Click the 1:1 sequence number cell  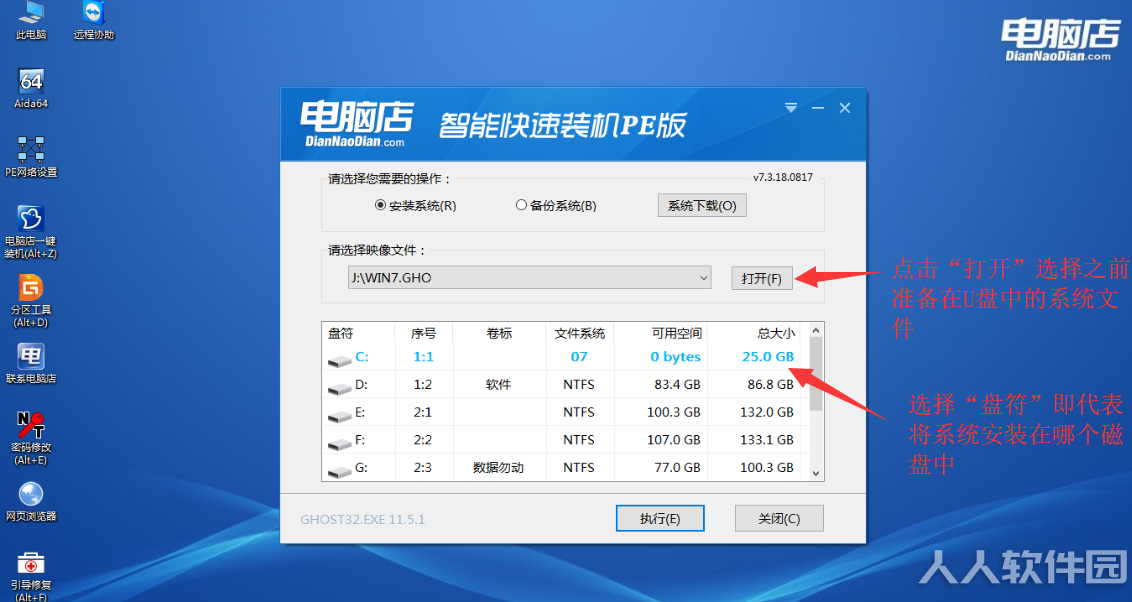pos(423,357)
